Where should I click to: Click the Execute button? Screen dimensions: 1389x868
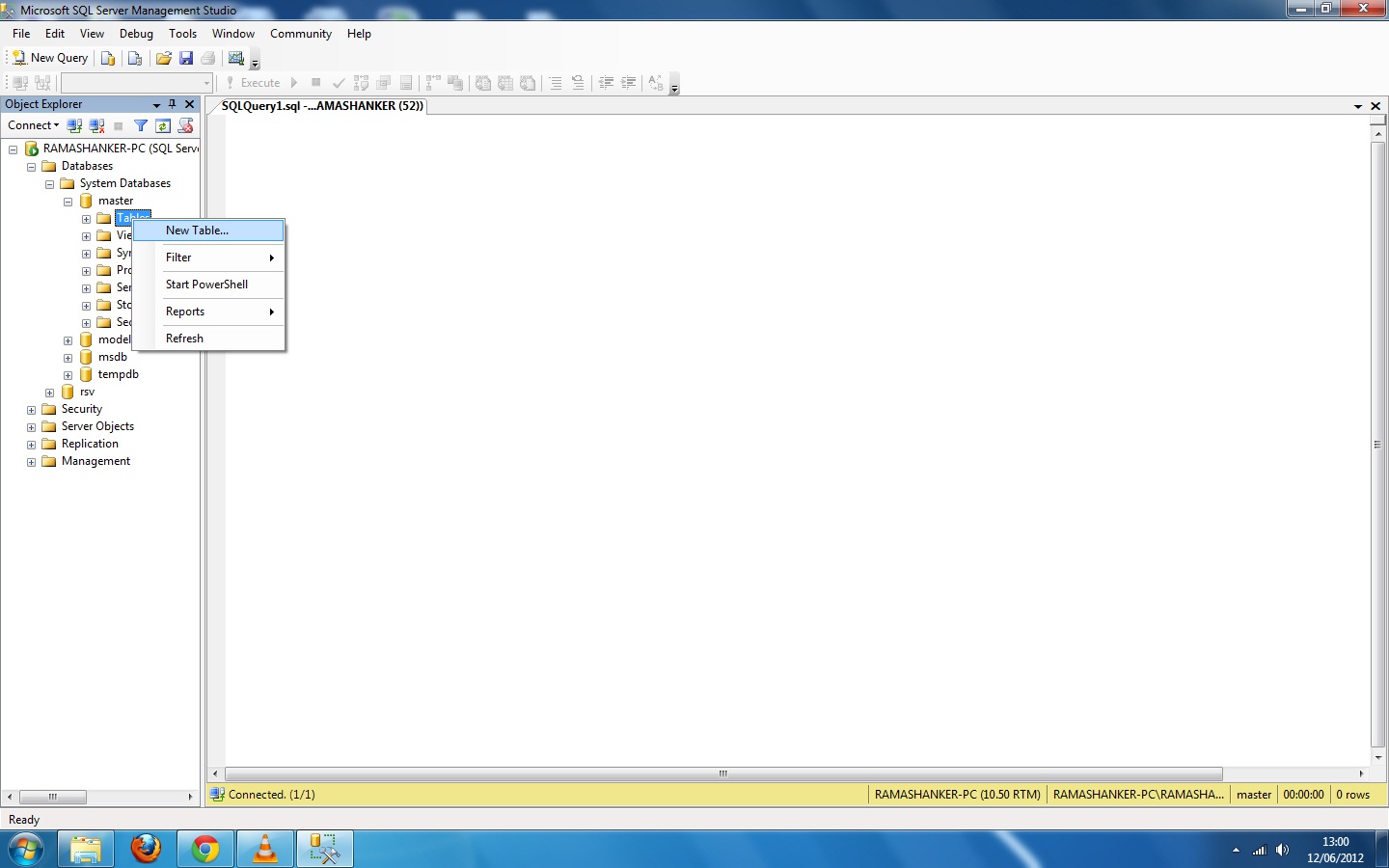point(253,83)
